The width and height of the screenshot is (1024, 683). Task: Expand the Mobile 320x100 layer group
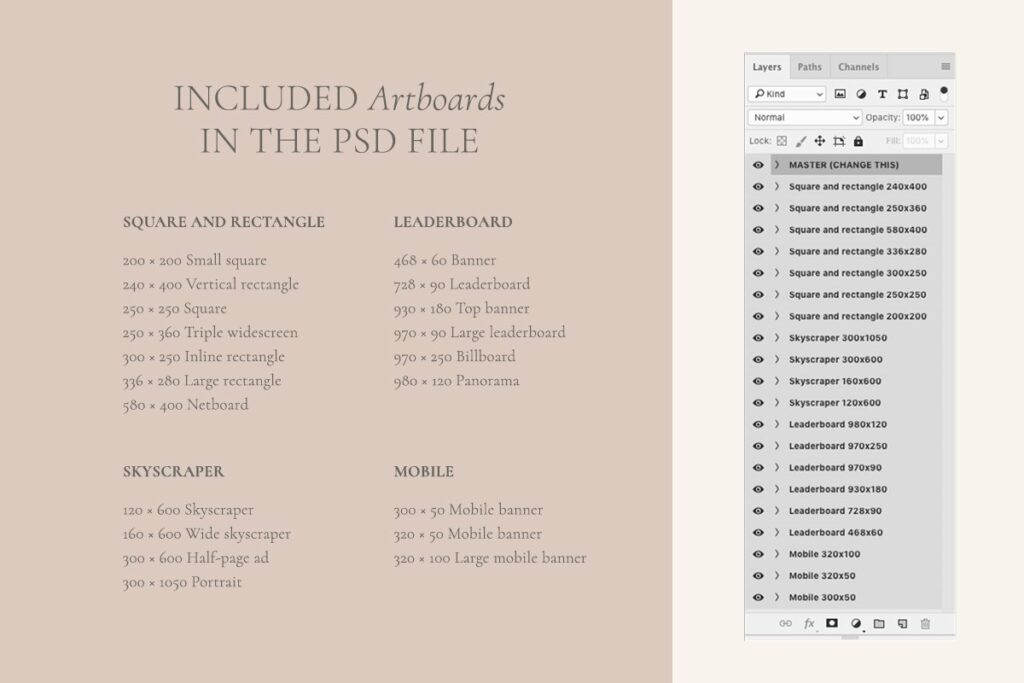coord(777,554)
